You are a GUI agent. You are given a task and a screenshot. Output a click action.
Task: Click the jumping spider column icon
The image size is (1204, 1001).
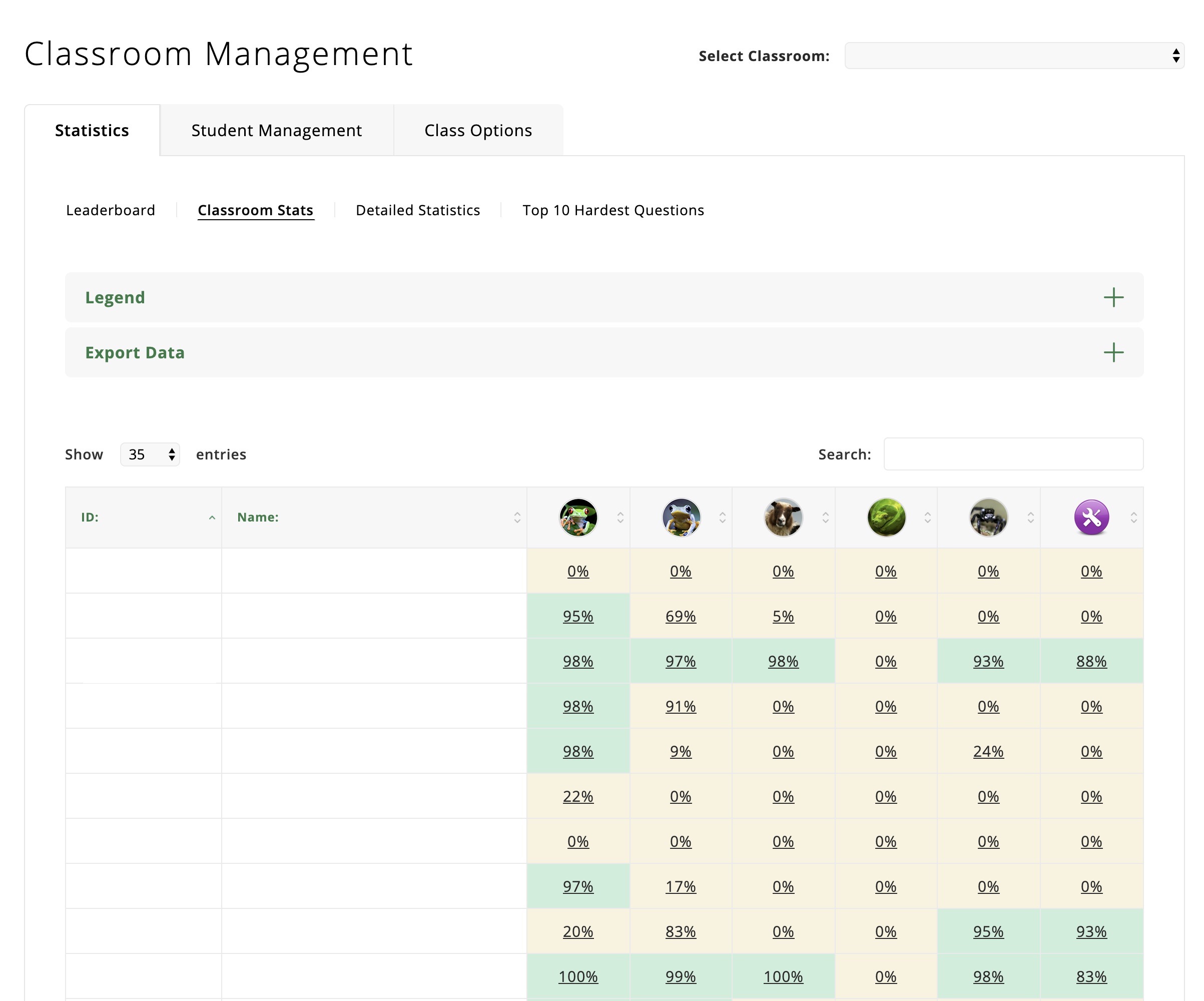click(x=988, y=517)
